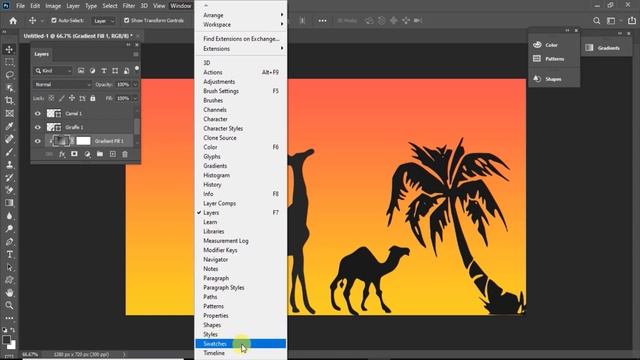640x360 pixels.
Task: Open the Patterns collapsed panel
Action: (554, 59)
